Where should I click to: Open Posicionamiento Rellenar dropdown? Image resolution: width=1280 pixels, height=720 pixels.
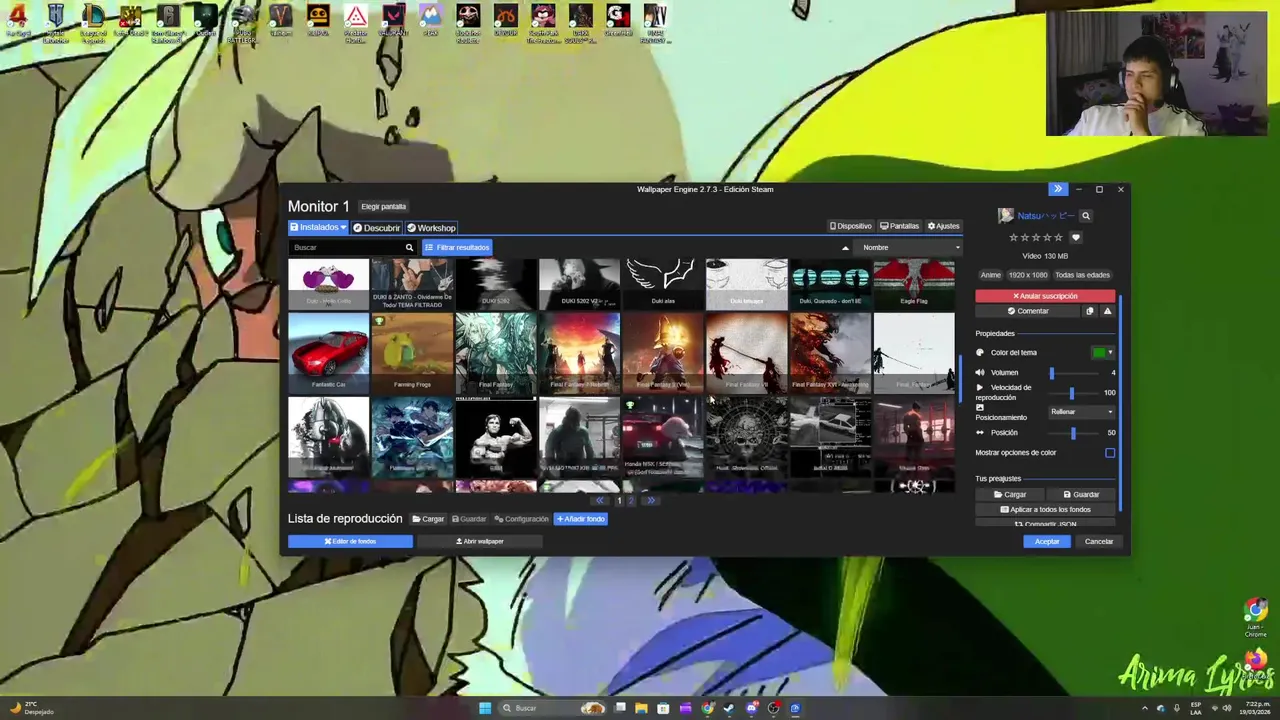pos(1081,412)
